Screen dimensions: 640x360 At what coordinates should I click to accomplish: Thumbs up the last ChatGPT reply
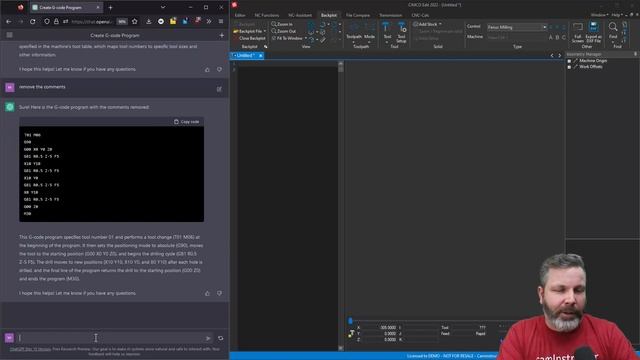(207, 293)
